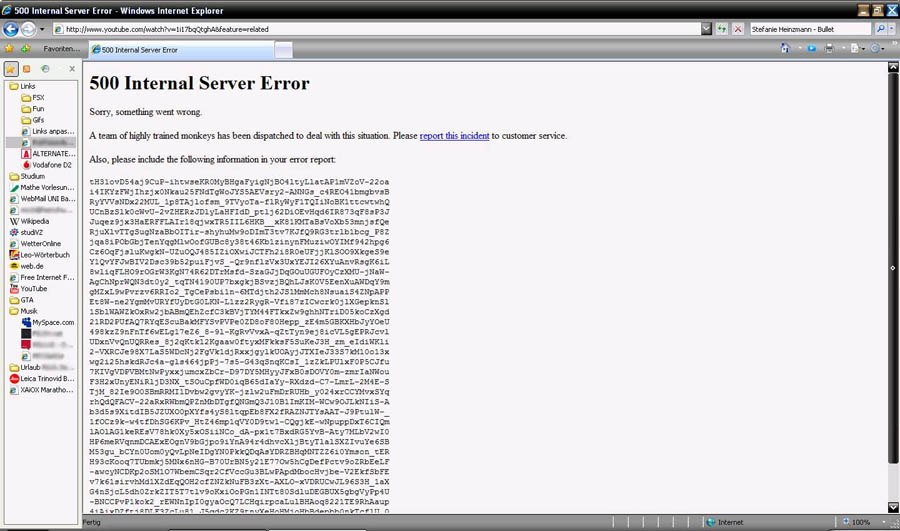Open the Vodafone D2 favorite
Screen dimensions: 900x531
[x=47, y=165]
